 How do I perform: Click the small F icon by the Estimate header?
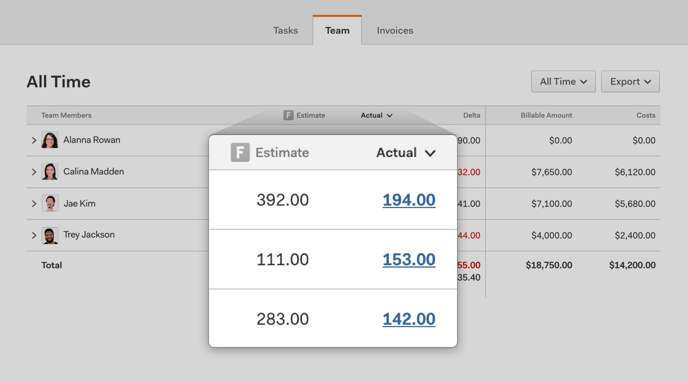[x=288, y=115]
